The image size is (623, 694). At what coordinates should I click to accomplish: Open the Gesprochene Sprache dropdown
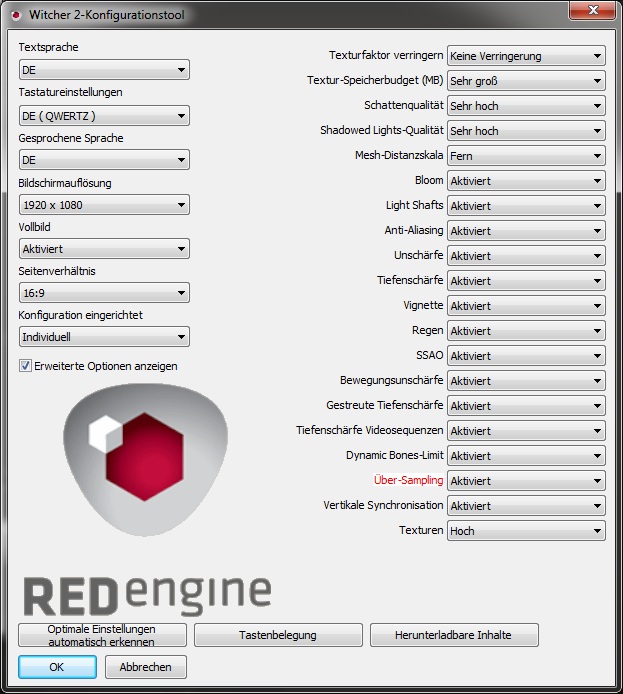tap(104, 160)
